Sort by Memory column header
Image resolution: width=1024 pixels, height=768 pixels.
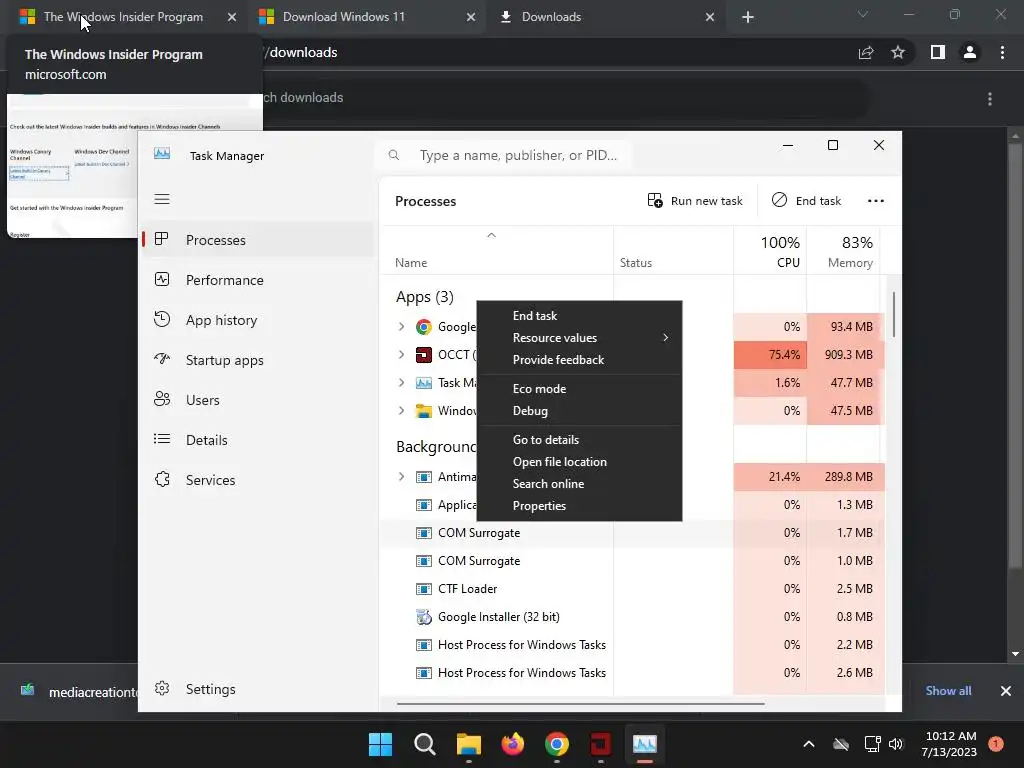click(x=843, y=251)
